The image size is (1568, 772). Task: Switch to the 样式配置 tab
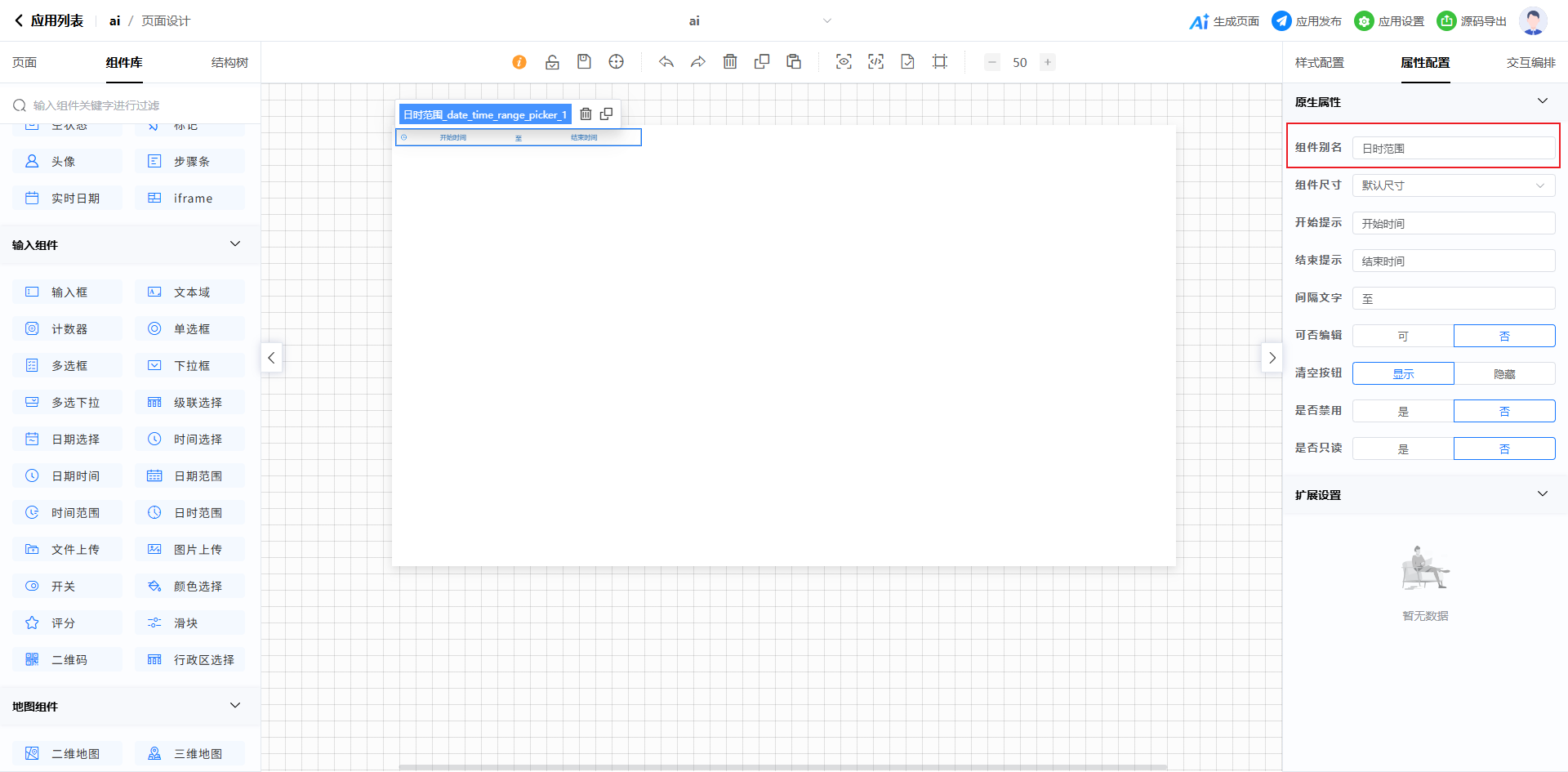[1319, 63]
